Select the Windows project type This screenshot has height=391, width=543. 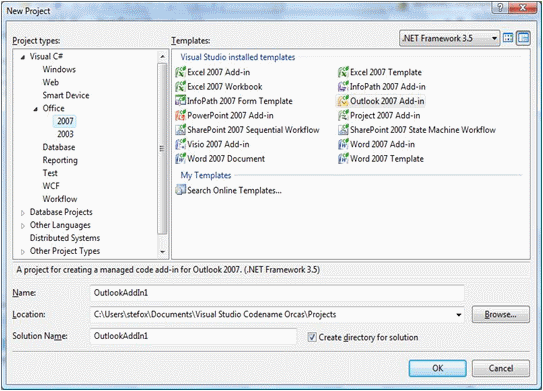tap(59, 70)
